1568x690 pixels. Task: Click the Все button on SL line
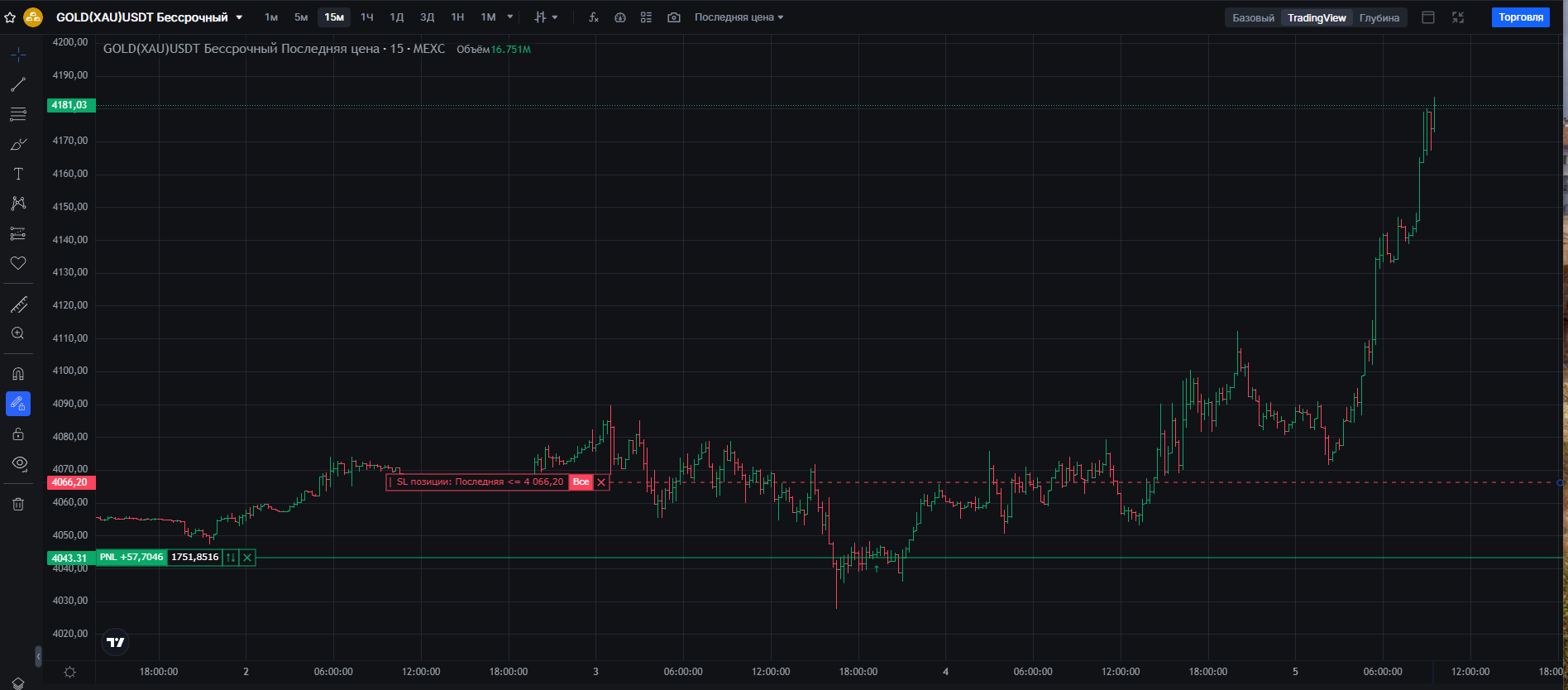coord(581,482)
